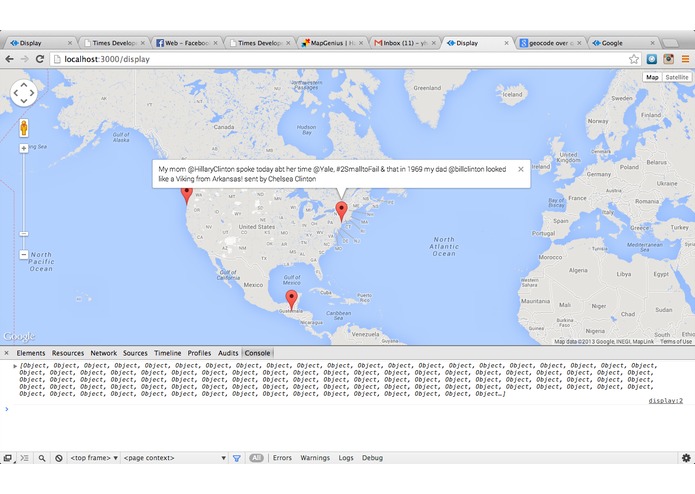This screenshot has height=494, width=695.
Task: Open the Sources panel tab
Action: (135, 353)
